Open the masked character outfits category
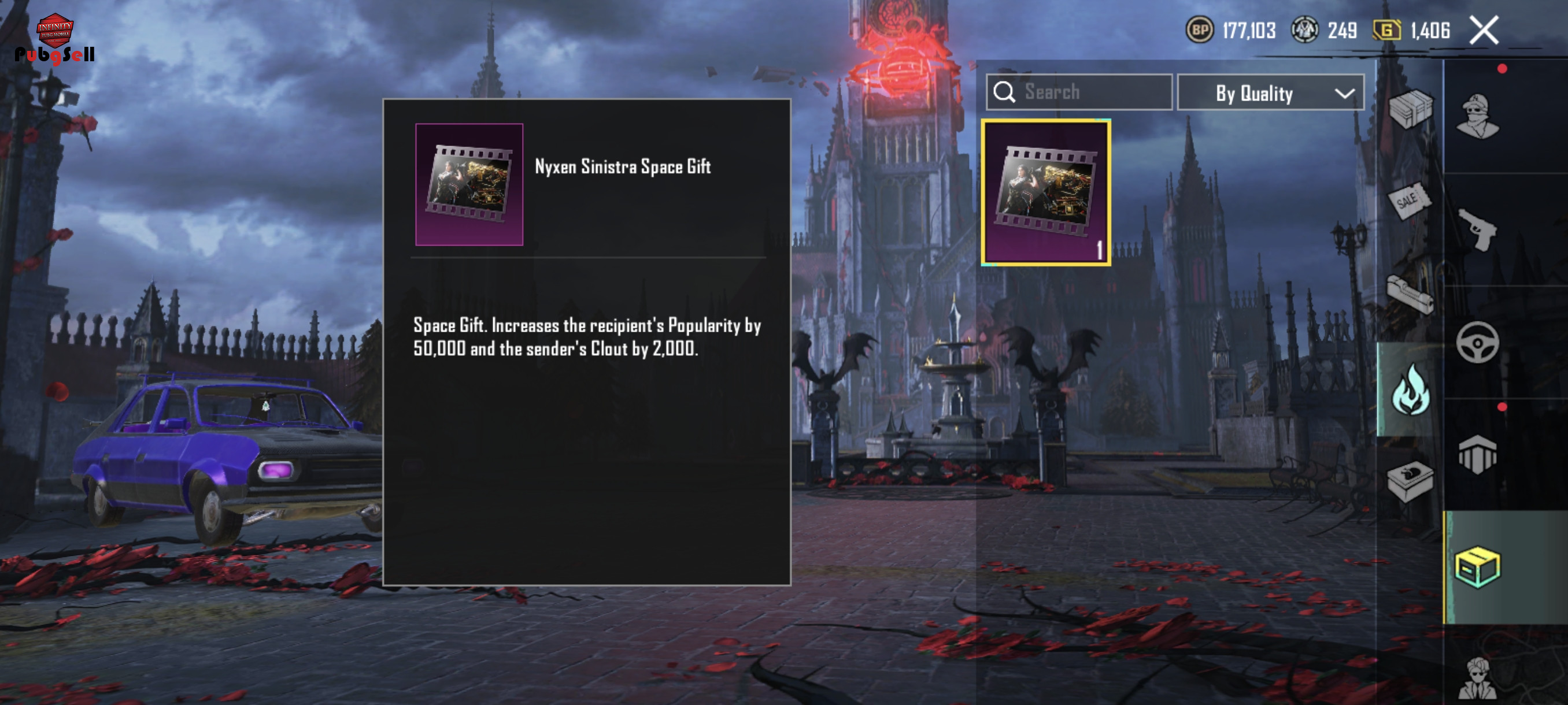 (1478, 116)
